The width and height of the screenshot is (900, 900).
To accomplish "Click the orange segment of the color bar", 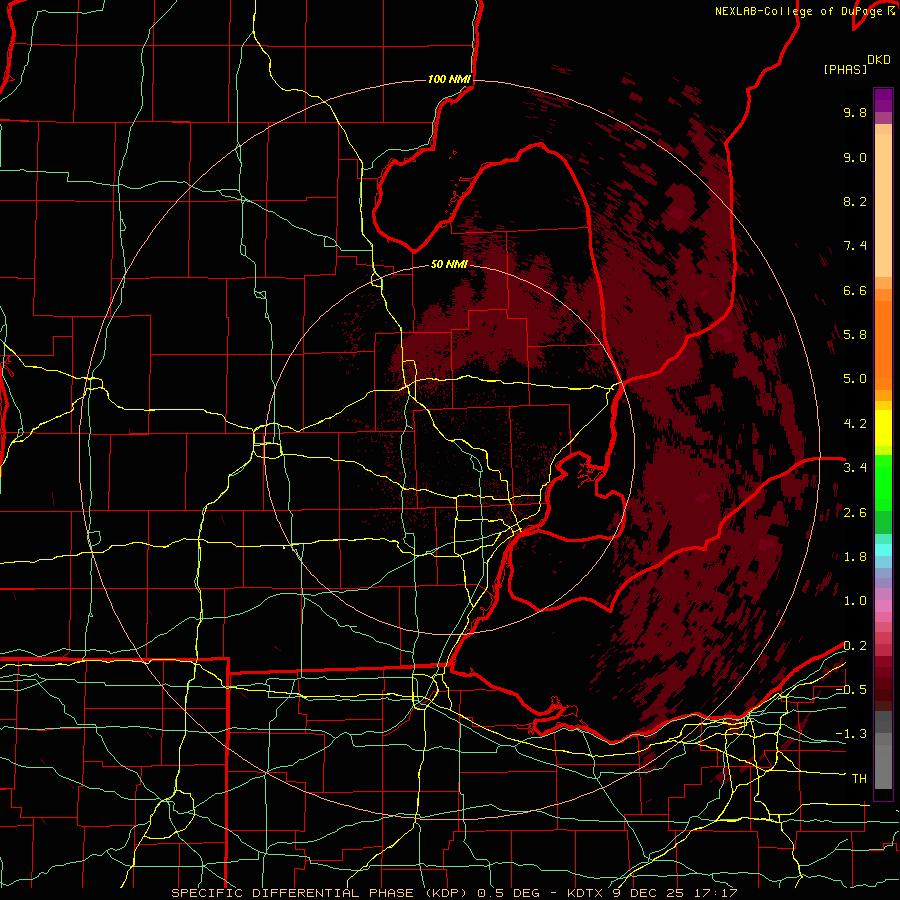I will point(883,345).
